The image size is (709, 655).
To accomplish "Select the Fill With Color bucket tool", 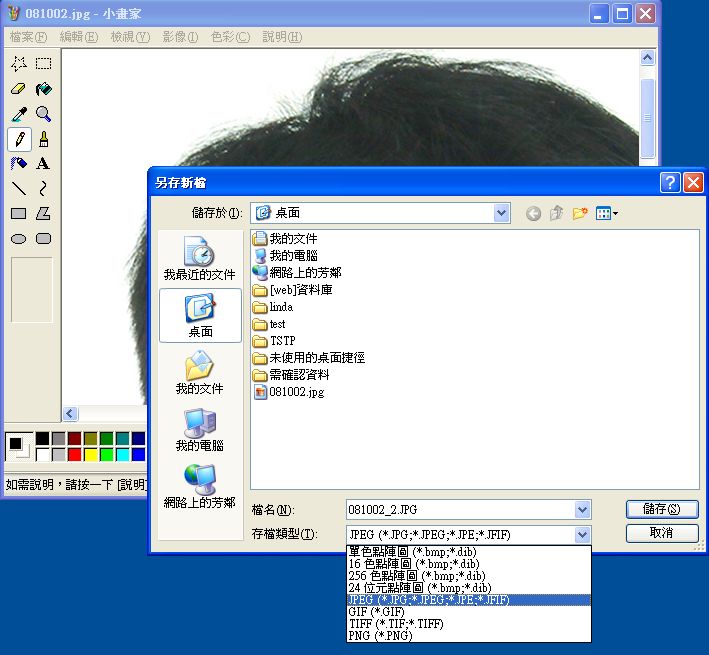I will (x=43, y=89).
